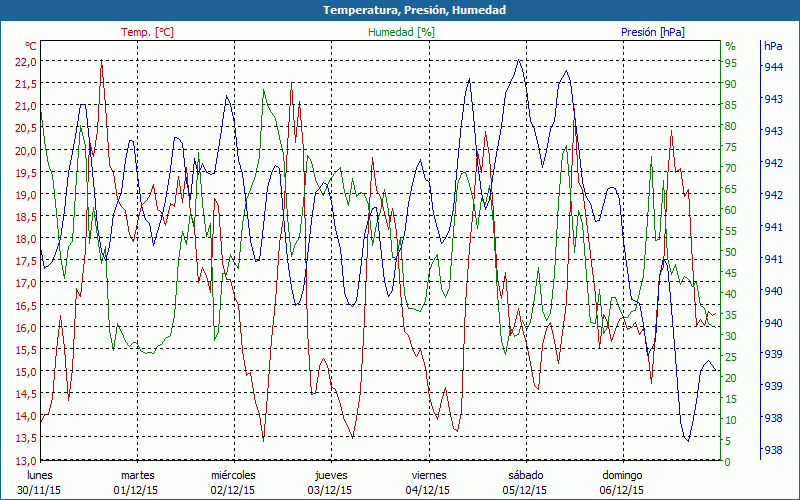Viewport: 800px width, 500px height.
Task: Select the red Temp. [ºC] legend label
Action: point(147,32)
